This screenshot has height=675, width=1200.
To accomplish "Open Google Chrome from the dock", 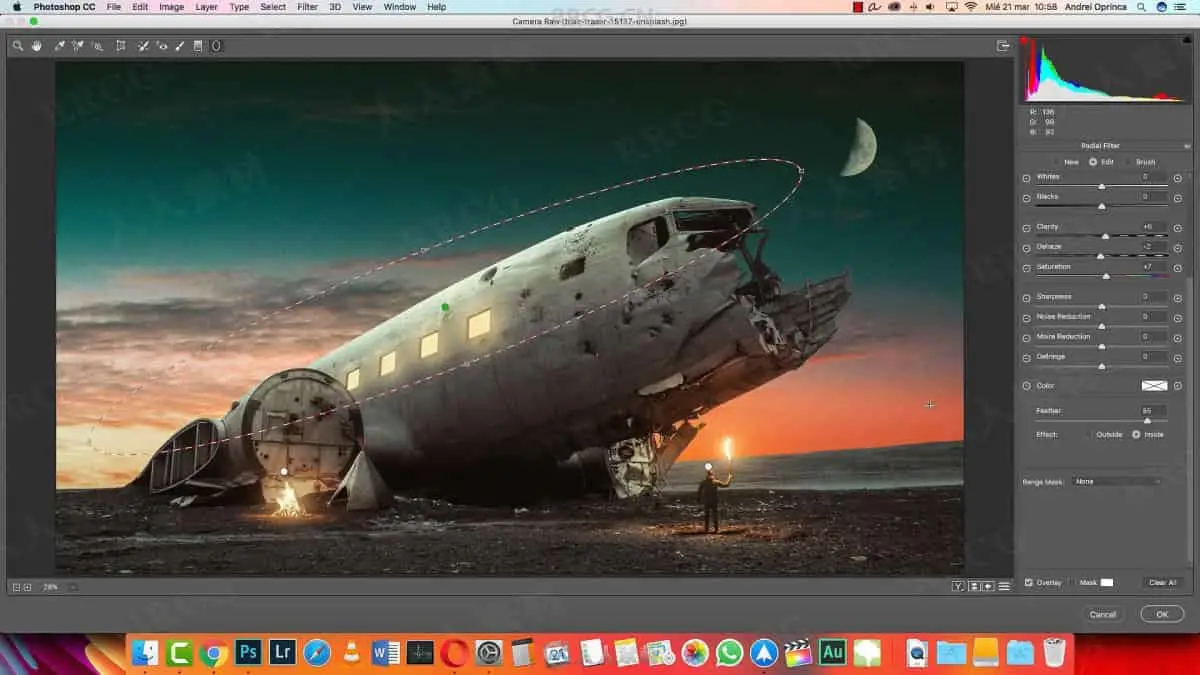I will [213, 653].
